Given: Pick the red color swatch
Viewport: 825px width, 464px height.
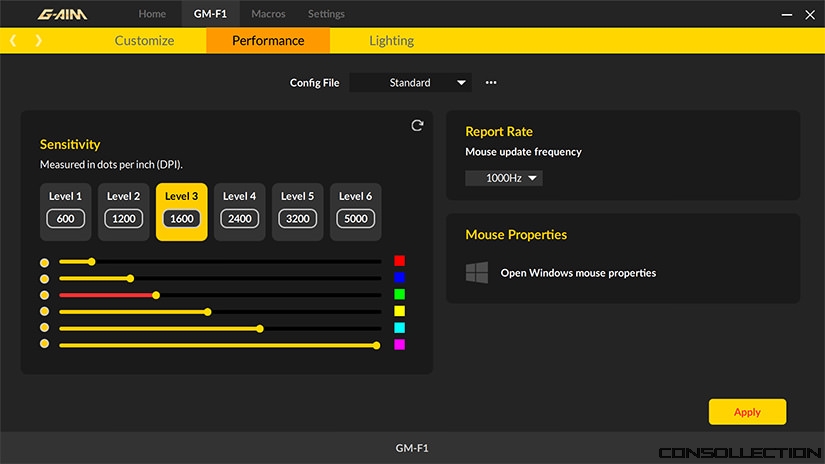Looking at the screenshot, I should [399, 261].
